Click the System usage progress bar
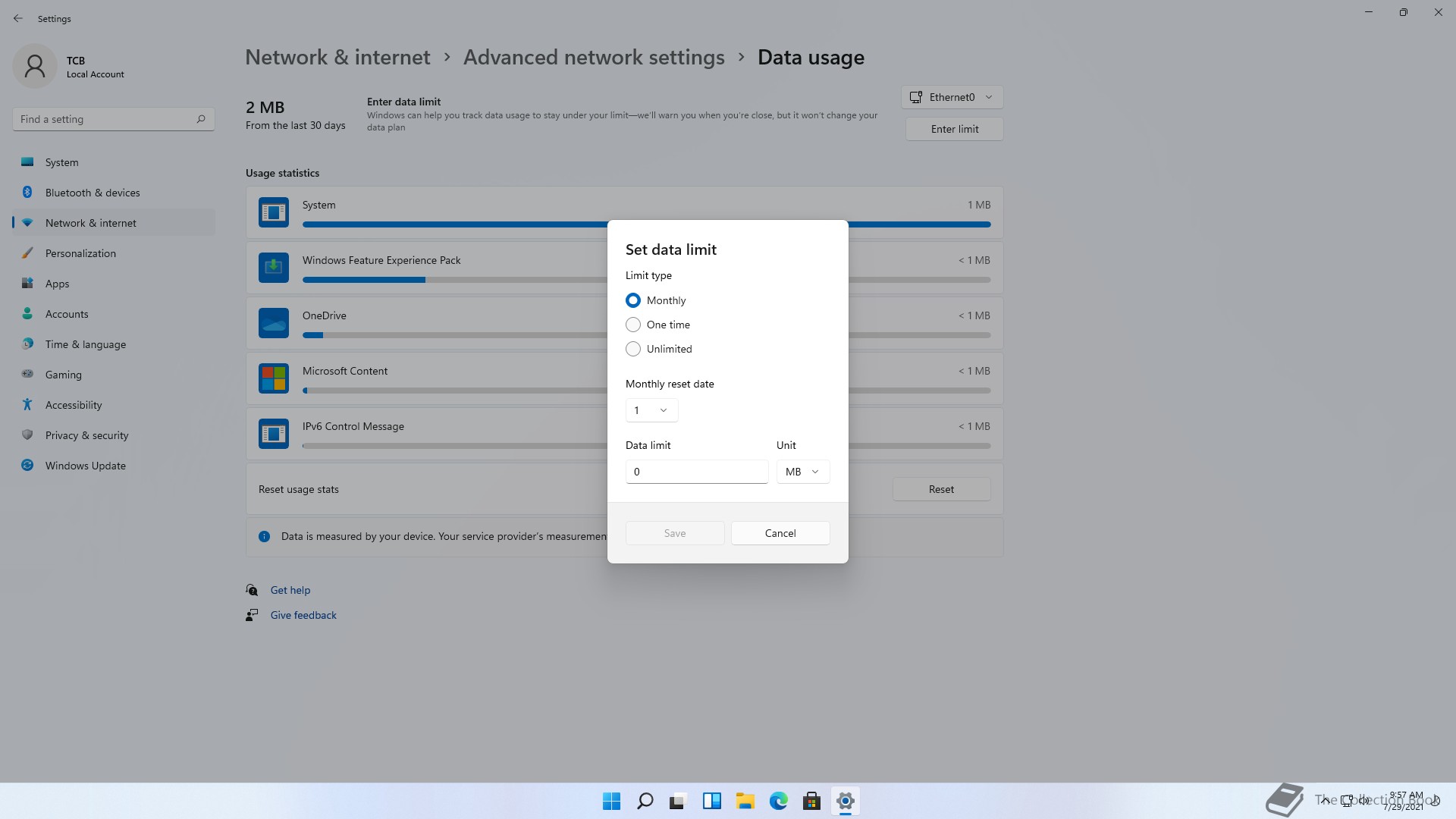Viewport: 1456px width, 819px height. 646,224
